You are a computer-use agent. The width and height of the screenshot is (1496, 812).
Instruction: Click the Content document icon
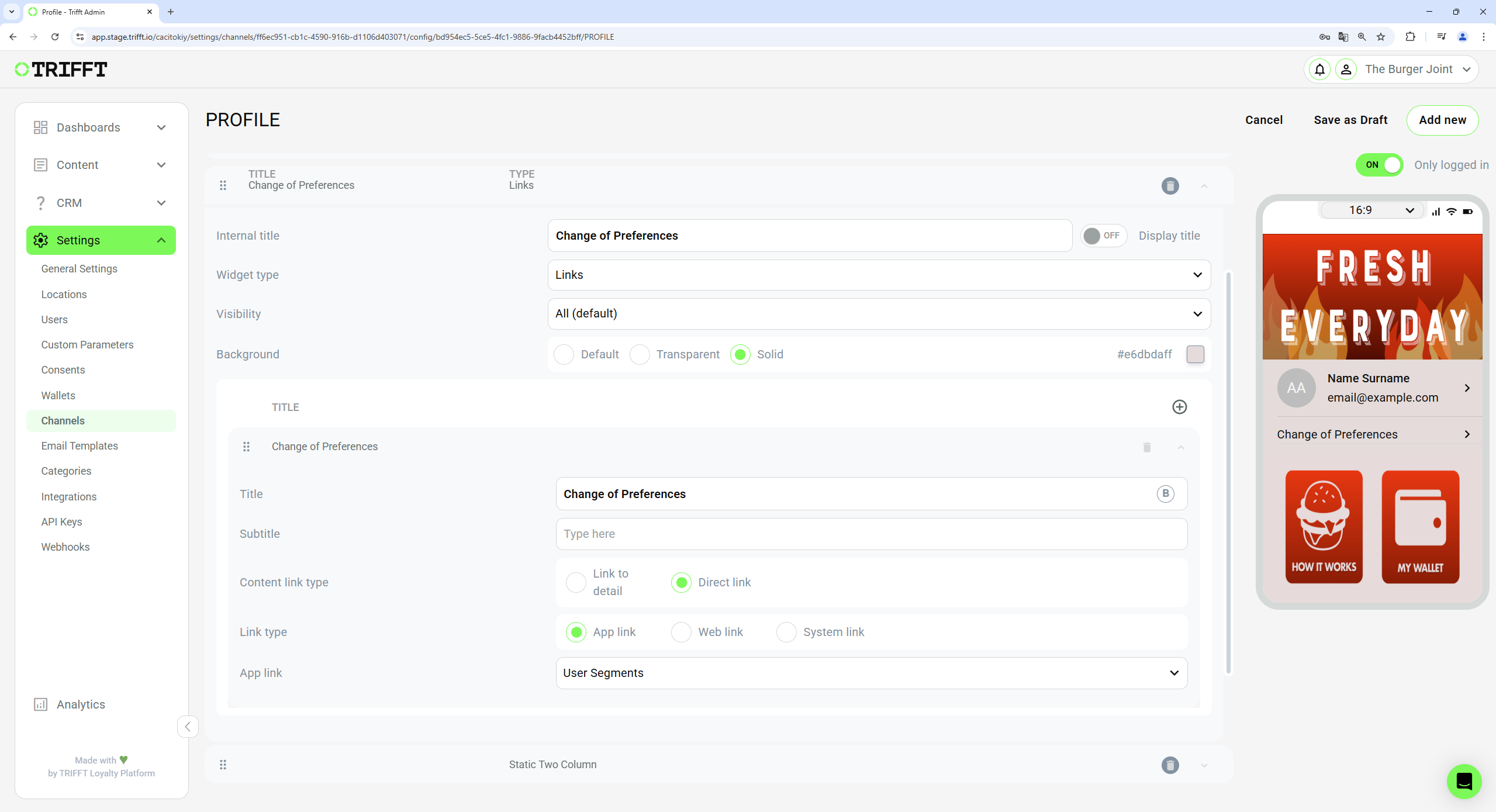click(40, 165)
